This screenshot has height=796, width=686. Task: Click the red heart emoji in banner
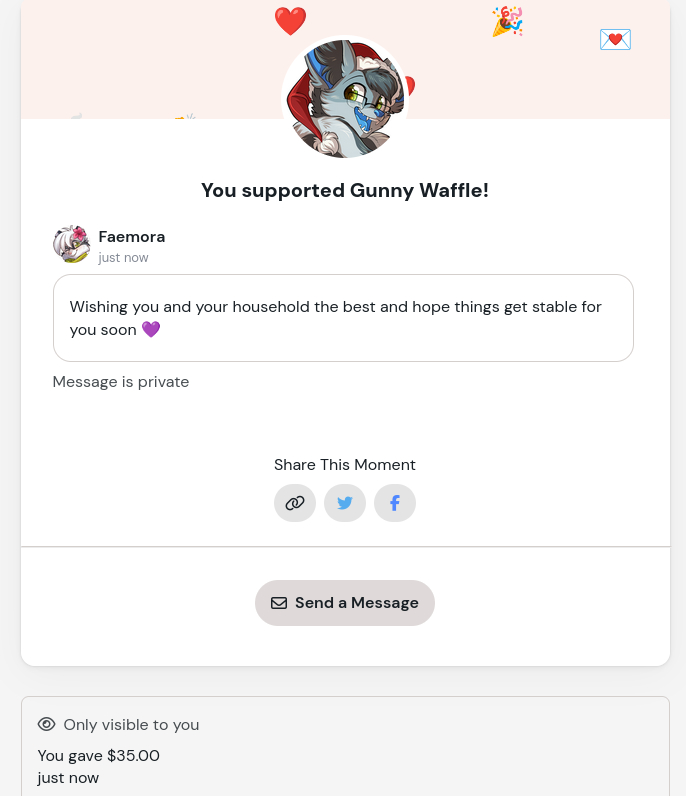290,21
